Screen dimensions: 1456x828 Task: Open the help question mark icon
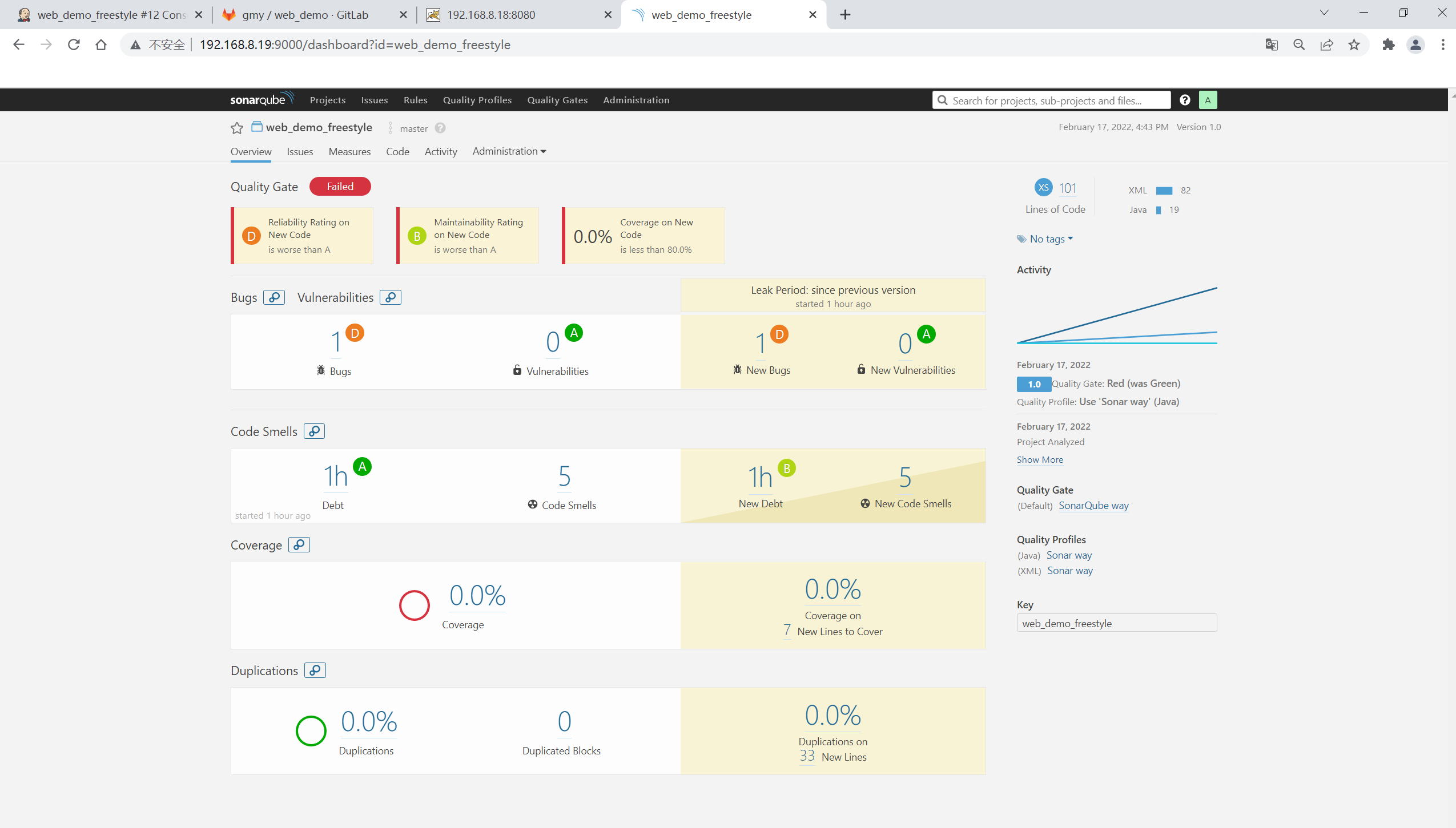(x=1185, y=100)
